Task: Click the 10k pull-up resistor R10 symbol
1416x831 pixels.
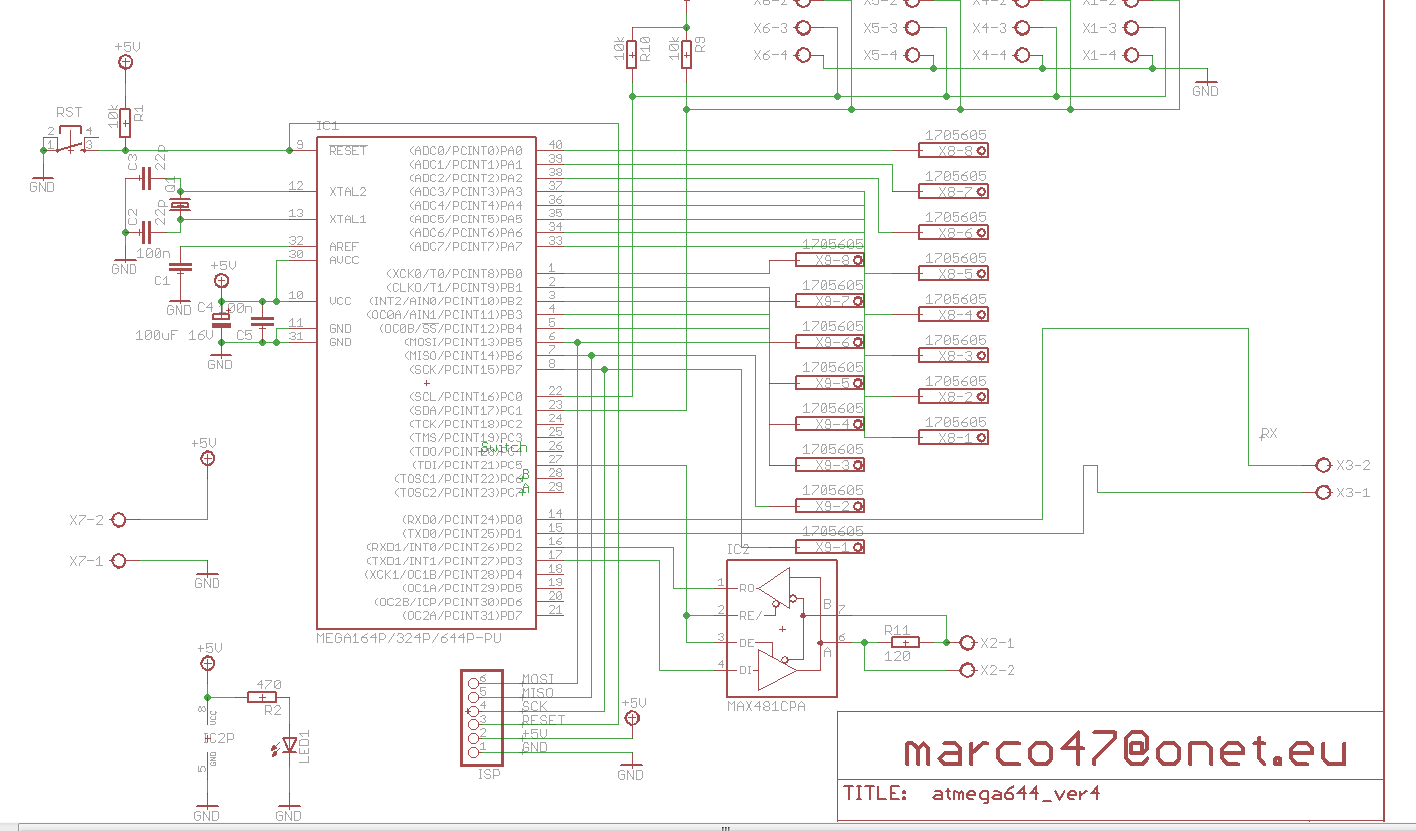Action: 631,55
